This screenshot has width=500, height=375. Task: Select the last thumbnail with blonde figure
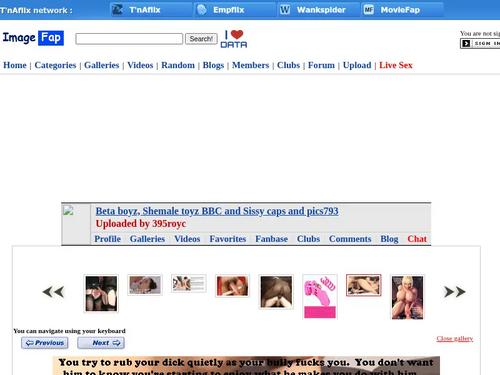pos(407,297)
